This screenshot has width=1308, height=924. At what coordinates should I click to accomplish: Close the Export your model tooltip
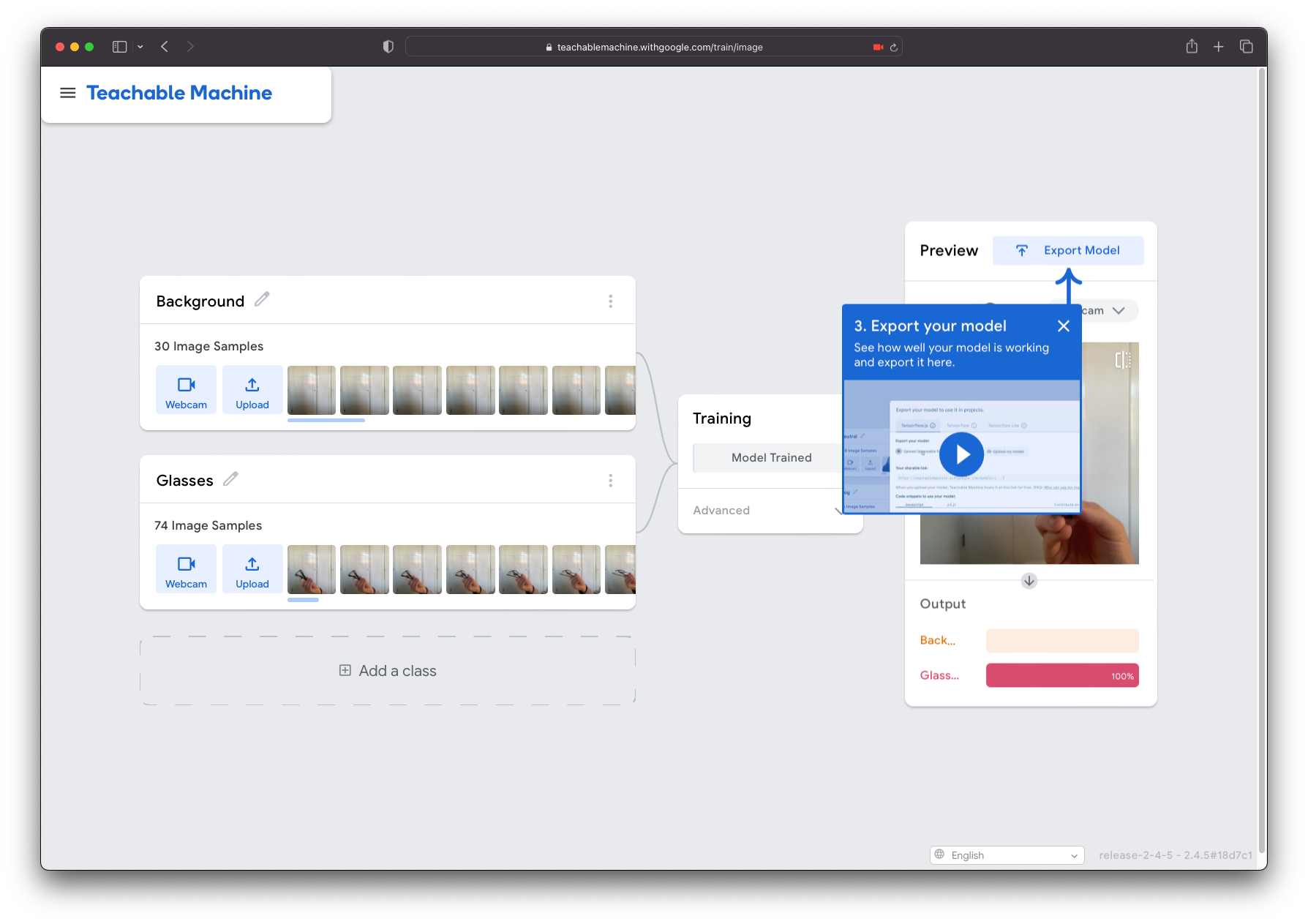[x=1064, y=326]
